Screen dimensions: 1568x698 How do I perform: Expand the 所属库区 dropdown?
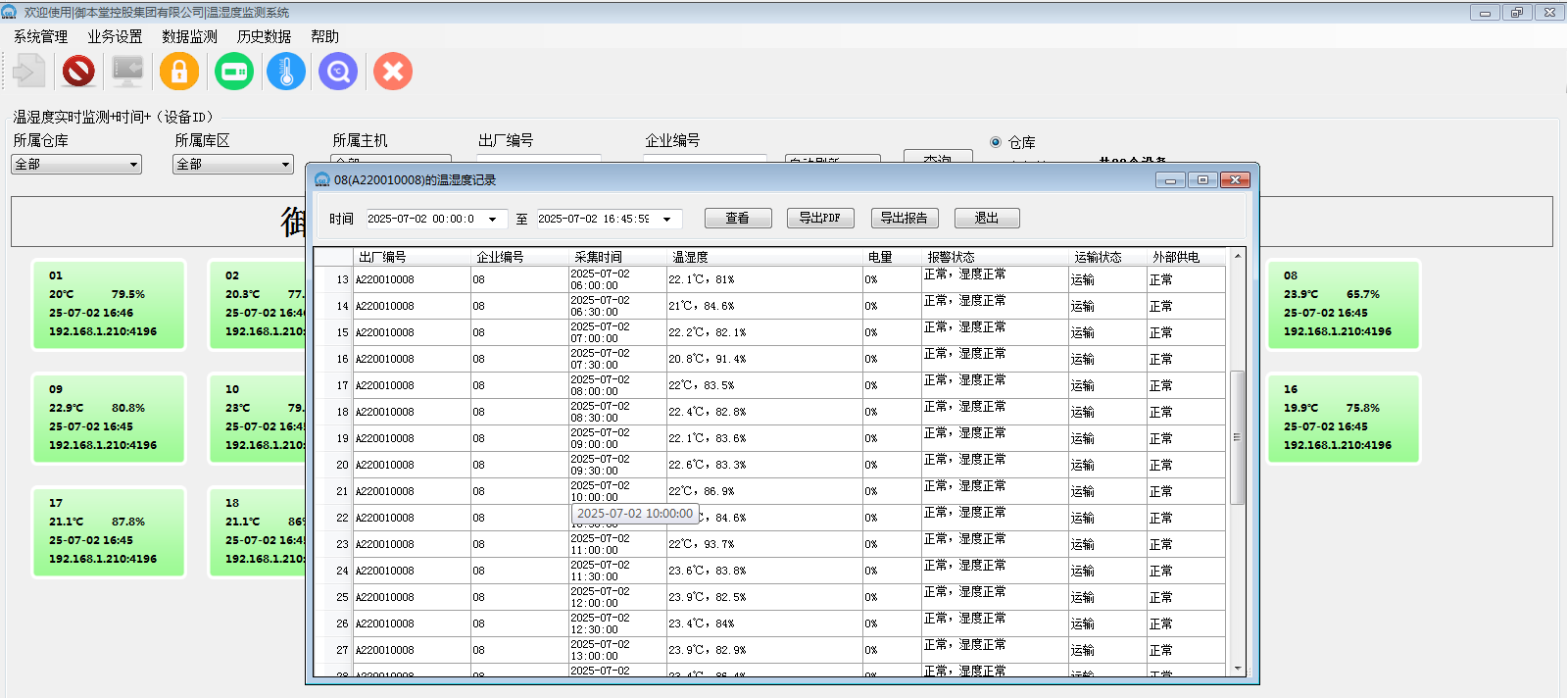(x=285, y=165)
